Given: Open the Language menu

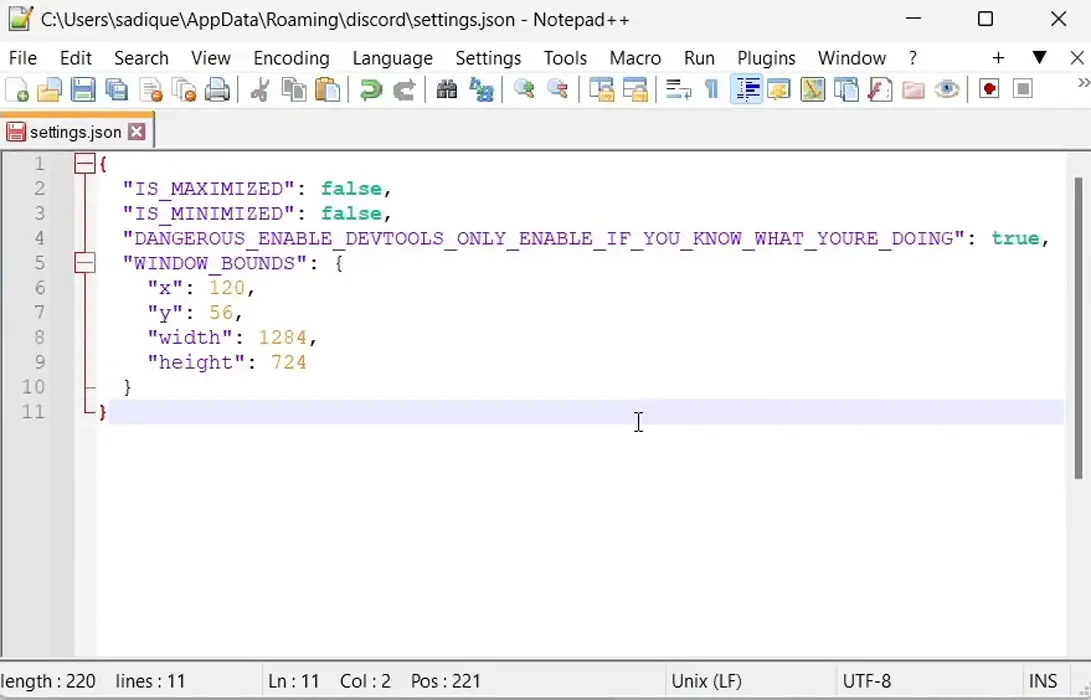Looking at the screenshot, I should coord(392,58).
